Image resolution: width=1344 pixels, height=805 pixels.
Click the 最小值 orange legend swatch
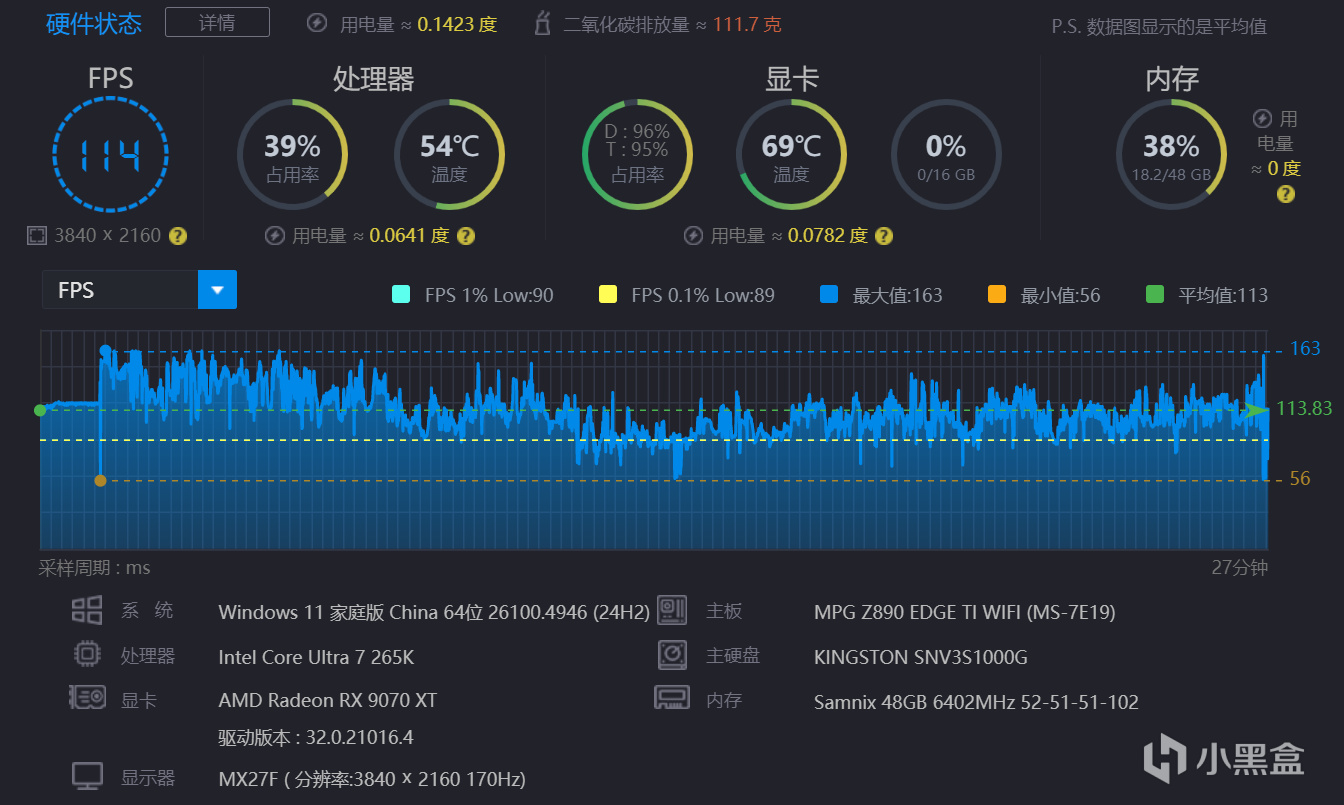[x=996, y=295]
